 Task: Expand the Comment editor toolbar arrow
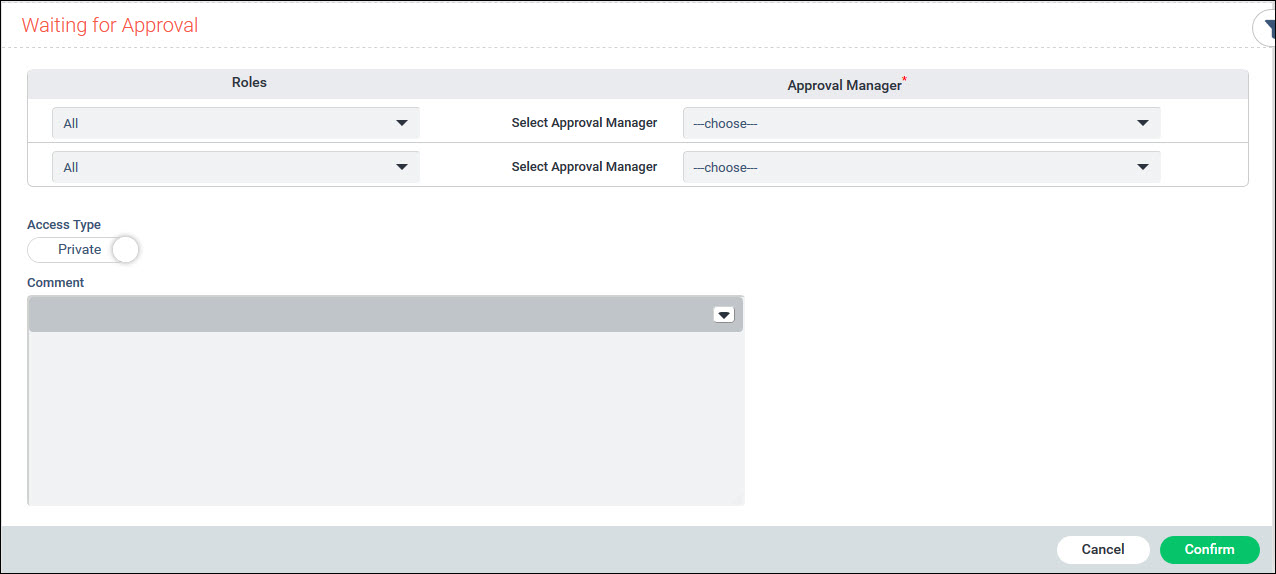click(724, 315)
